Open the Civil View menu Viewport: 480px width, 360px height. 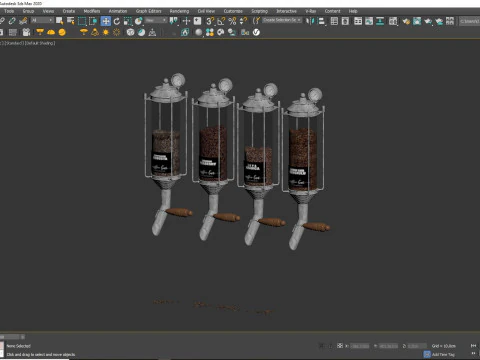click(x=206, y=11)
